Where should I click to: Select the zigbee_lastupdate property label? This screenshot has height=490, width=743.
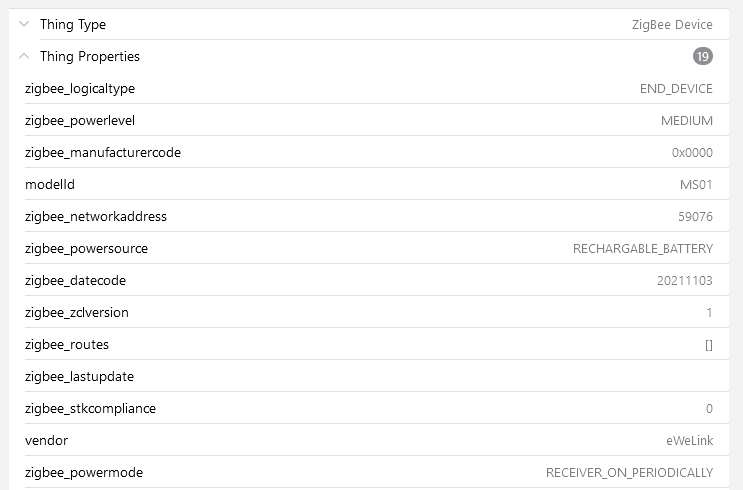(79, 377)
